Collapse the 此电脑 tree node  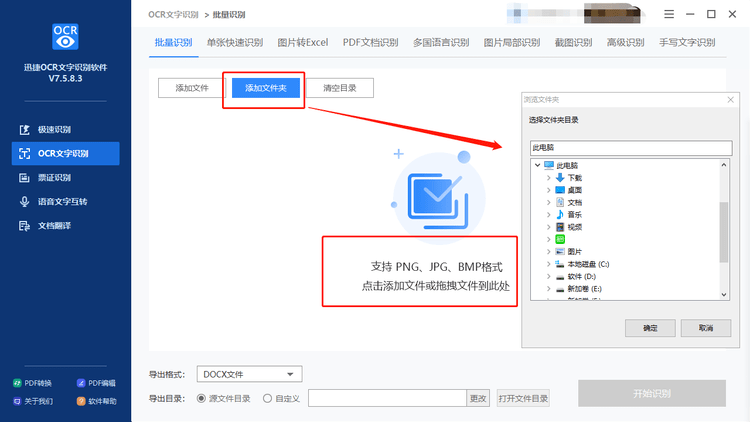pyautogui.click(x=537, y=166)
